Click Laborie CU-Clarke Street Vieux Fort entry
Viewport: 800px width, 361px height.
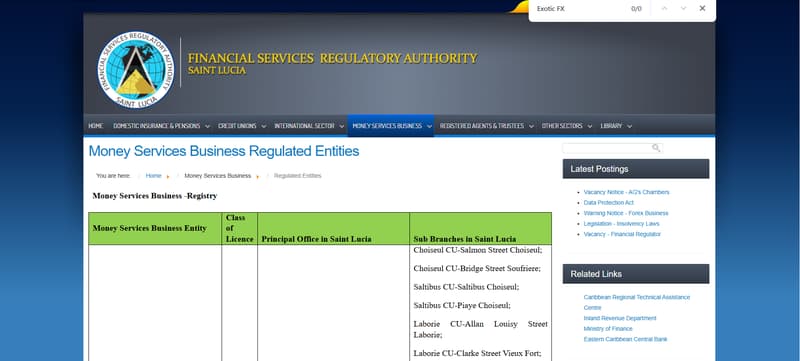(477, 353)
